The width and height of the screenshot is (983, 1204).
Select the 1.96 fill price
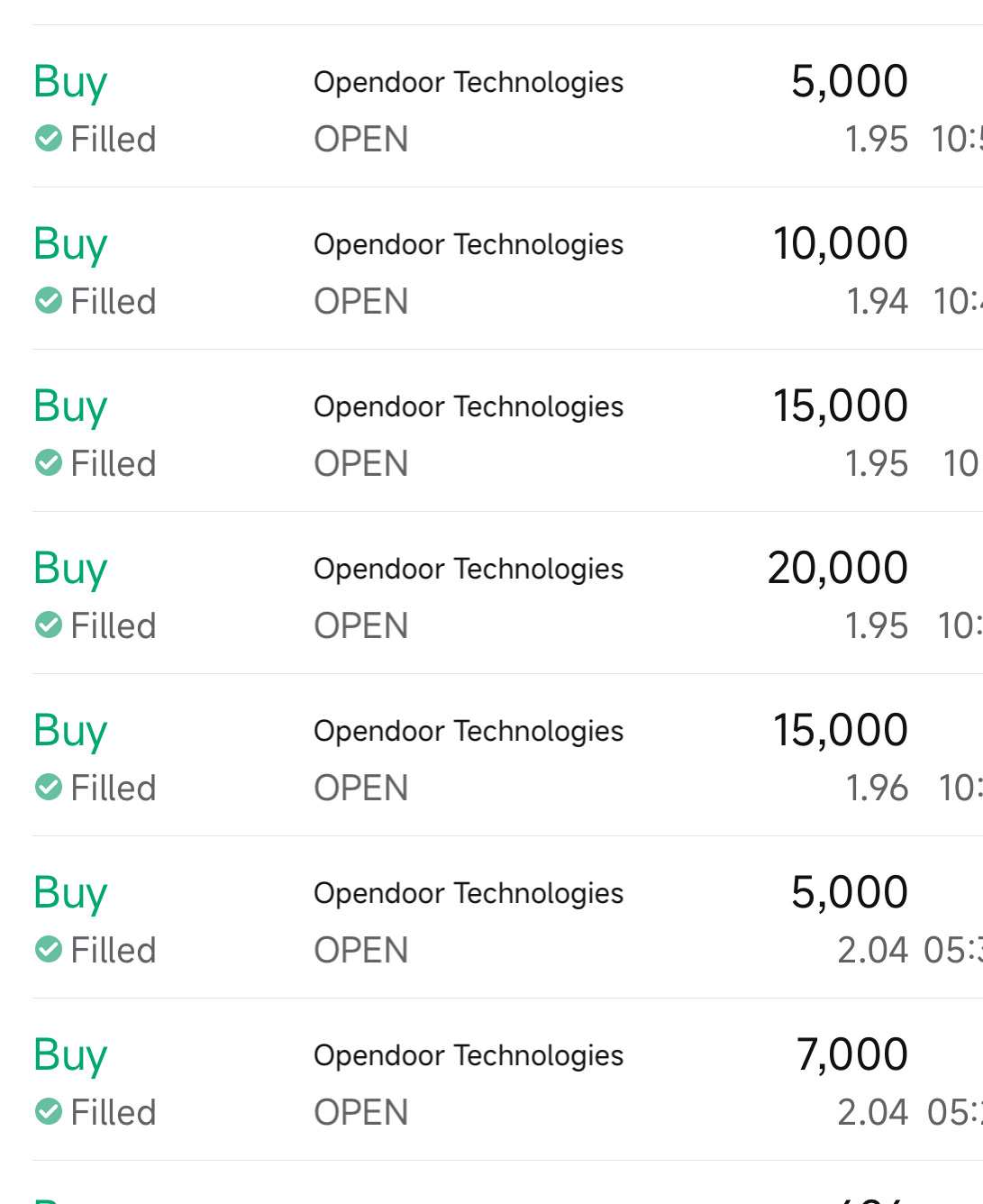click(x=877, y=788)
